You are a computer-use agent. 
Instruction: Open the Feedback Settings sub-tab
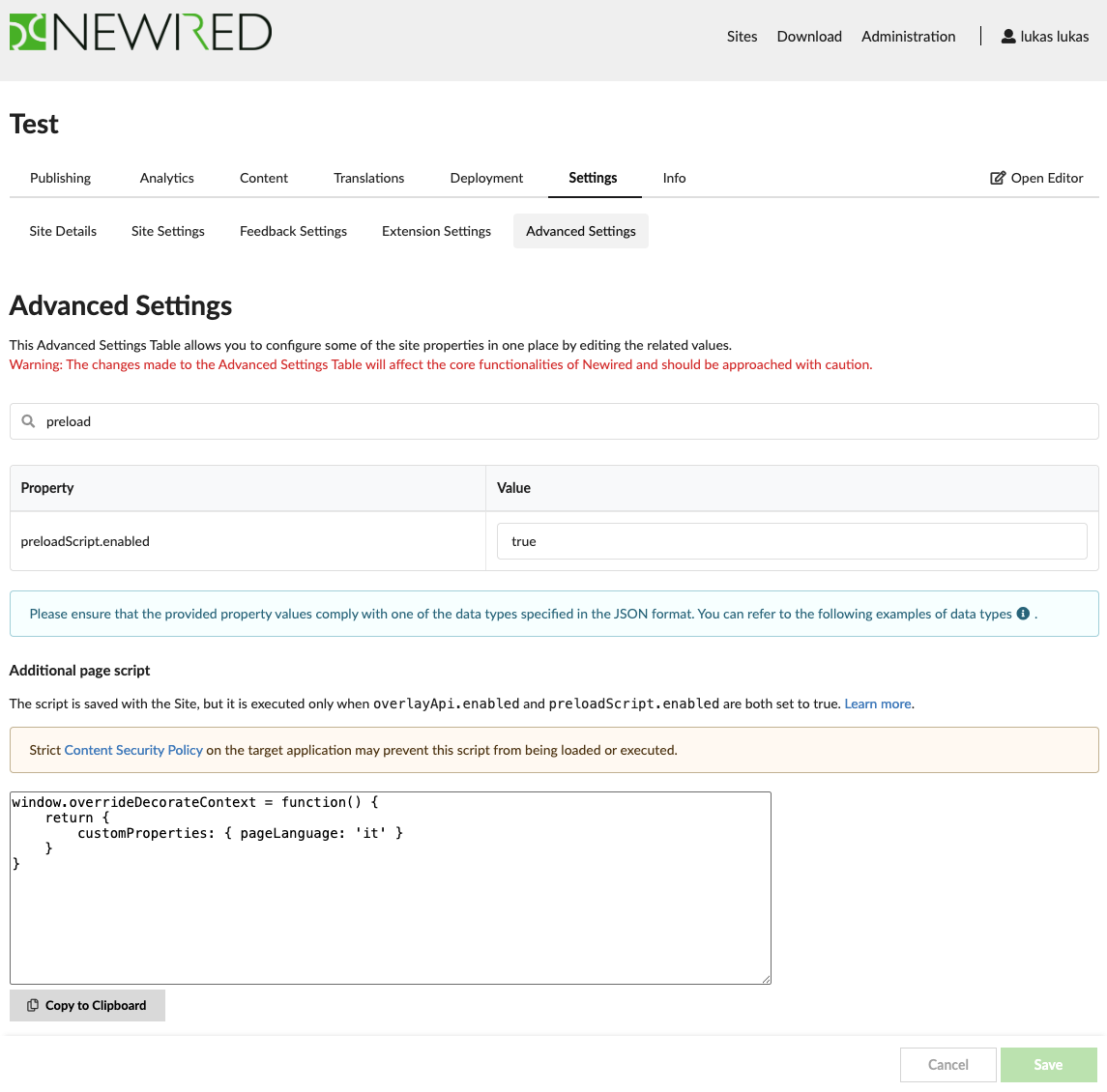[x=293, y=231]
